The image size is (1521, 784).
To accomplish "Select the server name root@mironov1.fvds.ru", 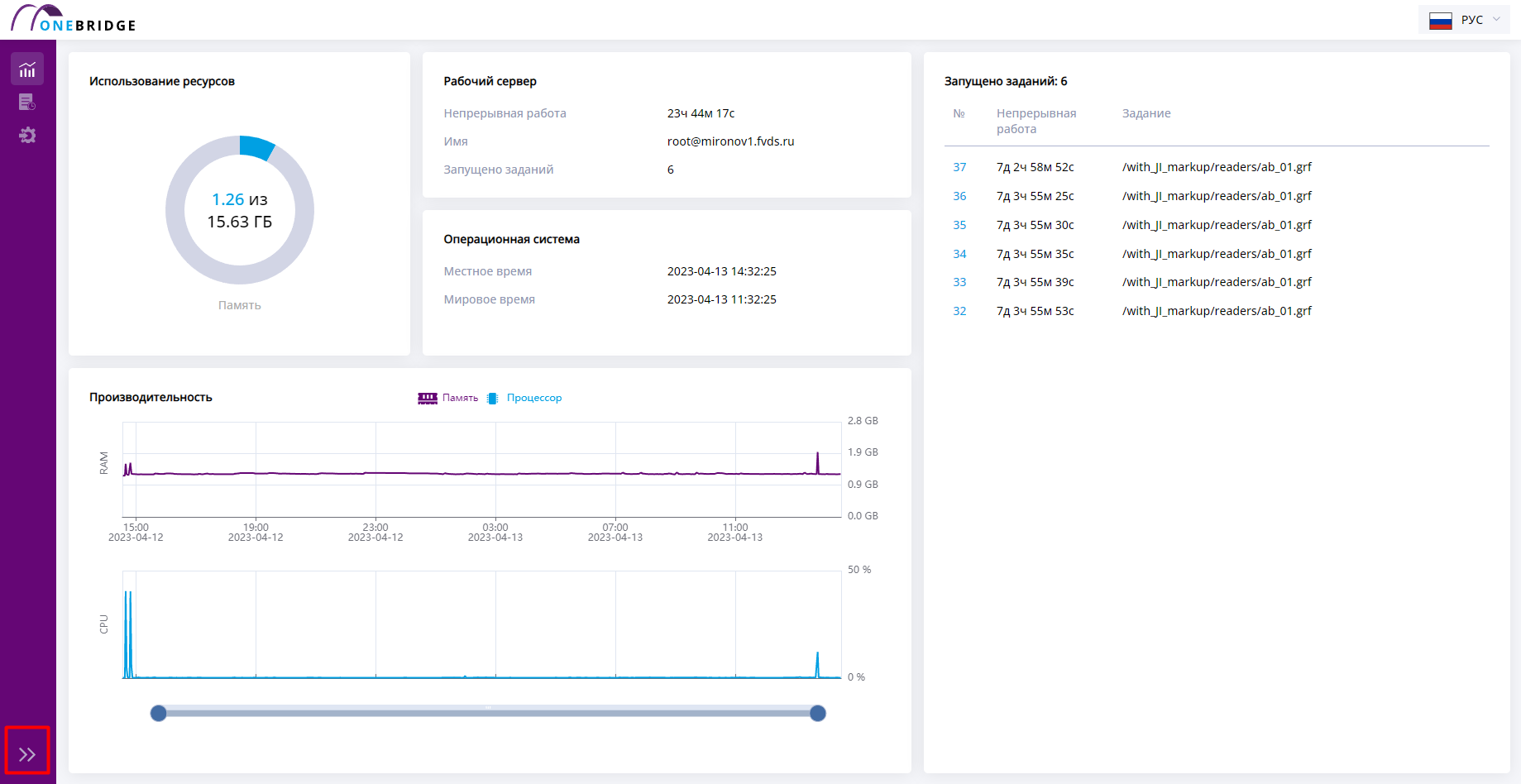I will (731, 141).
